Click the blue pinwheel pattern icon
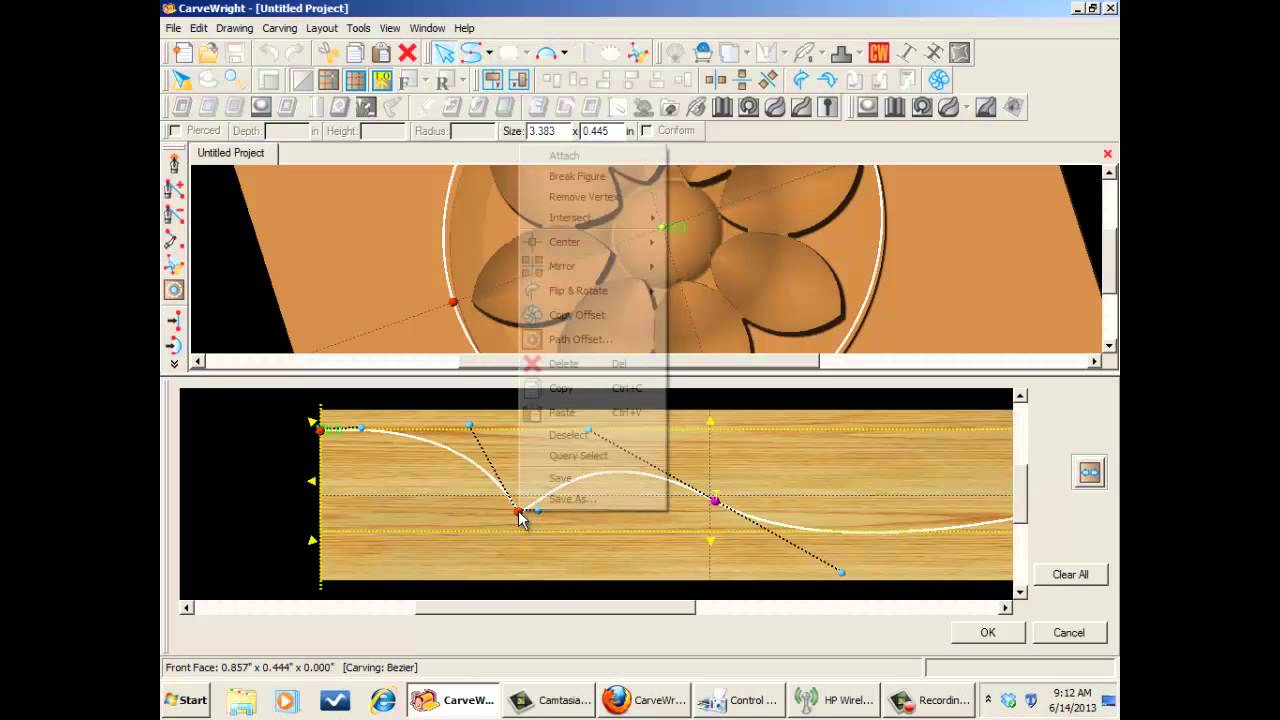 (x=938, y=80)
